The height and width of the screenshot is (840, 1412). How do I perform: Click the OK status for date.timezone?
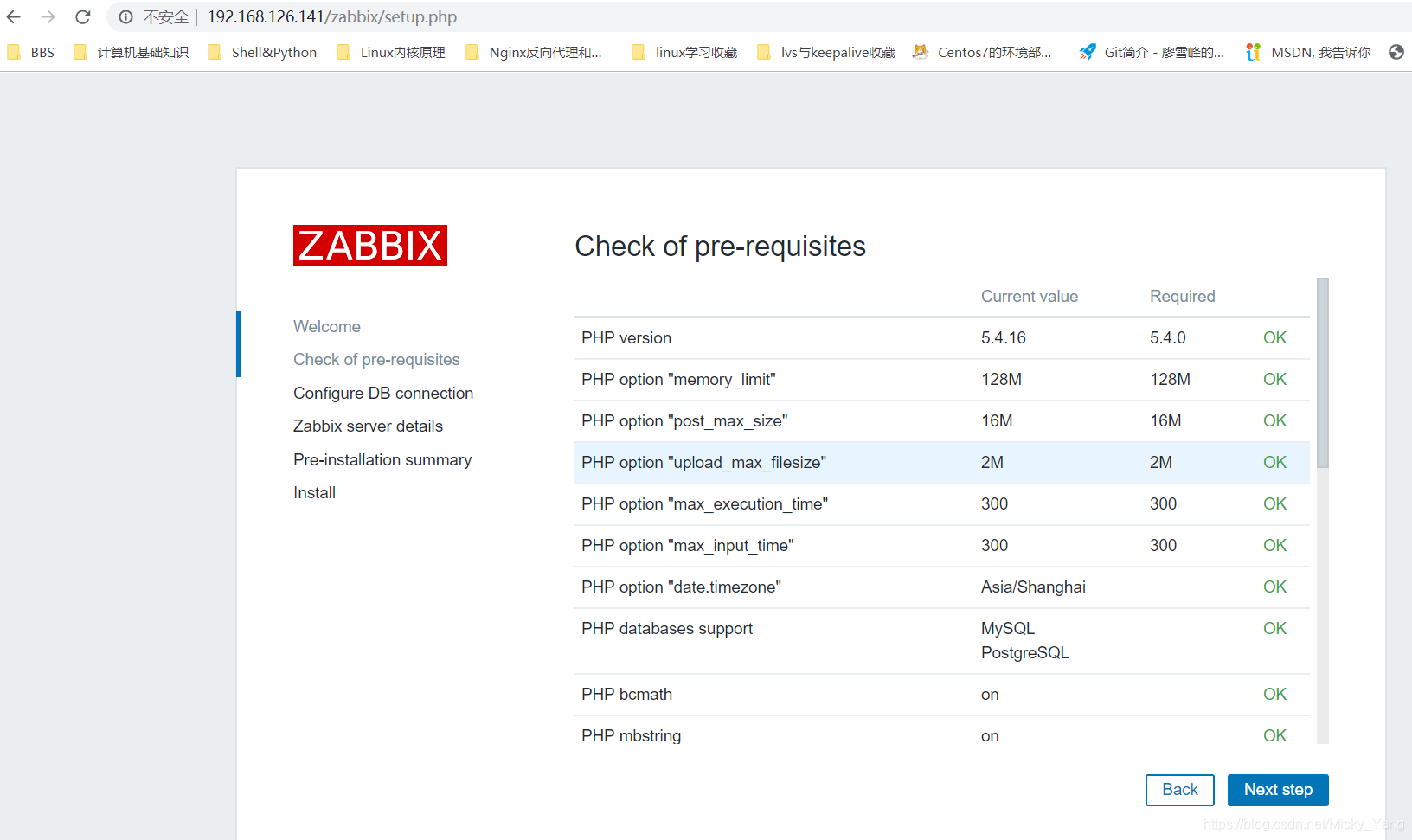1274,587
